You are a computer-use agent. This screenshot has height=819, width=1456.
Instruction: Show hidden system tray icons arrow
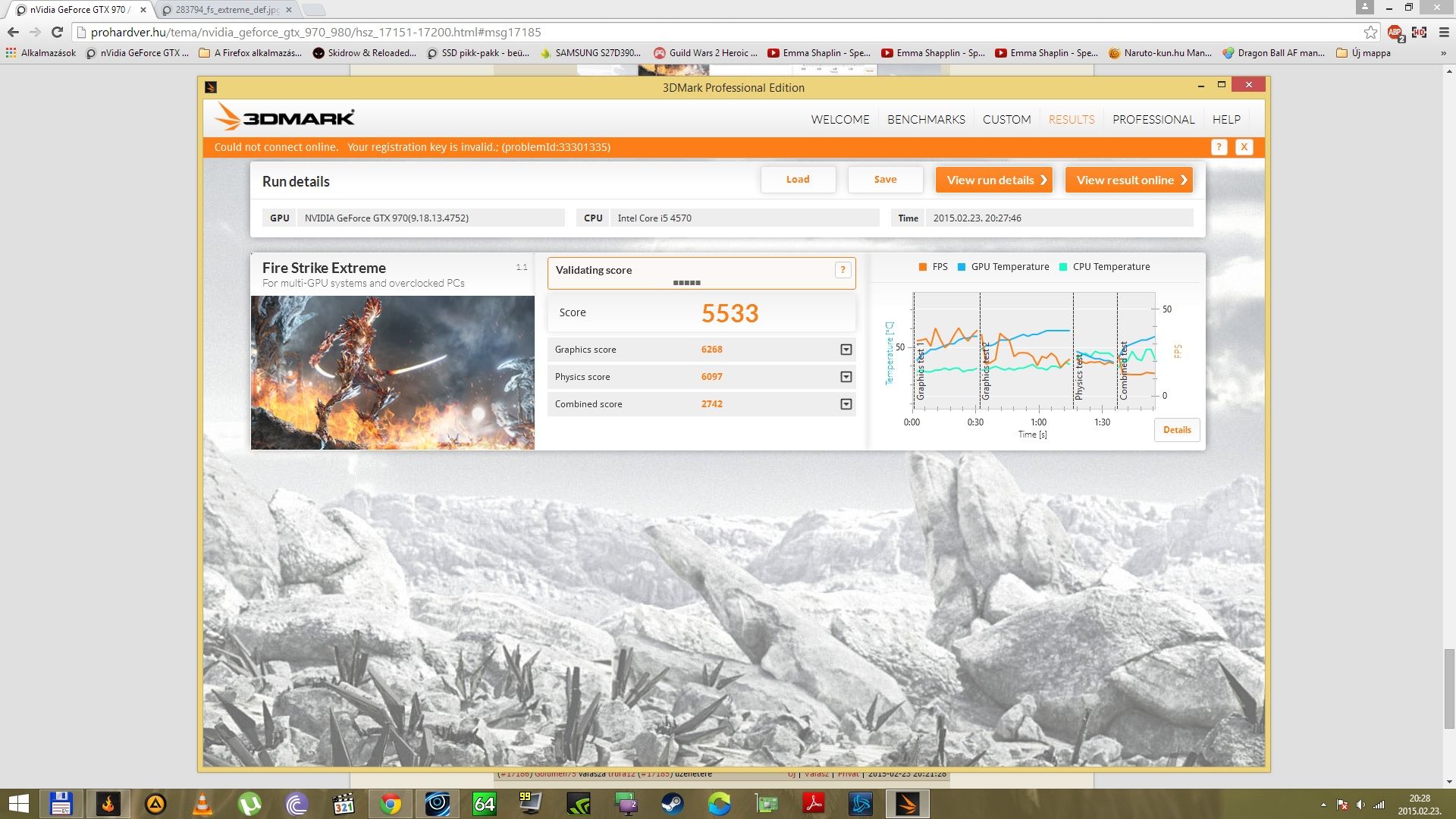pyautogui.click(x=1323, y=805)
